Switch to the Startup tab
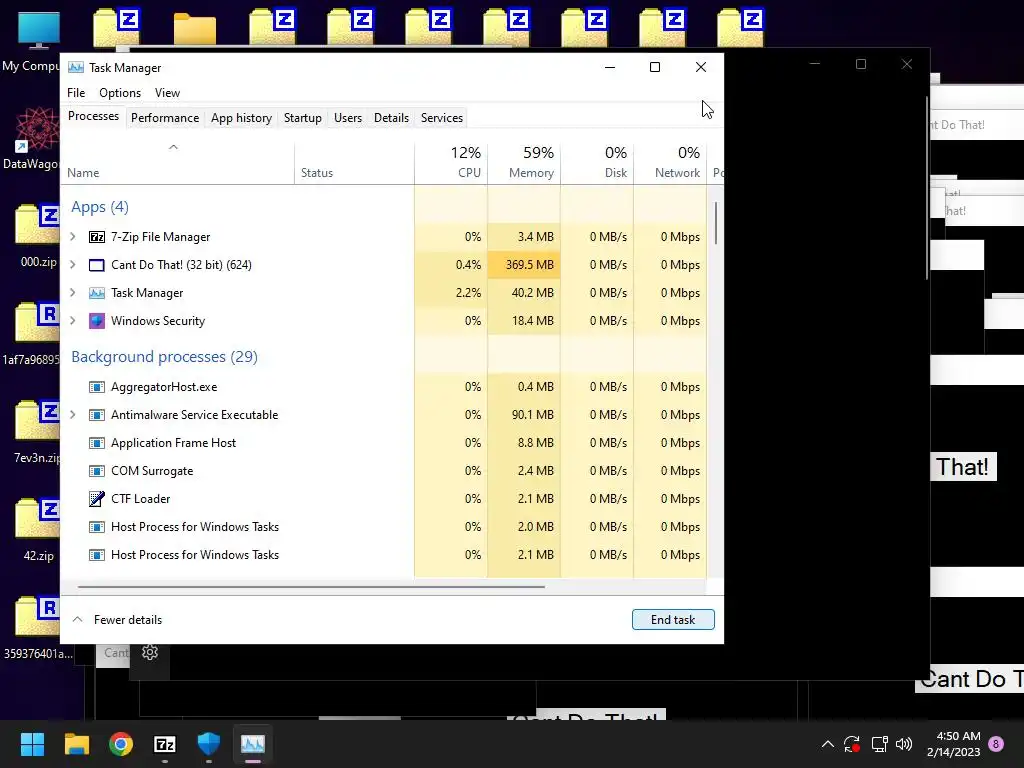The width and height of the screenshot is (1024, 768). [302, 118]
